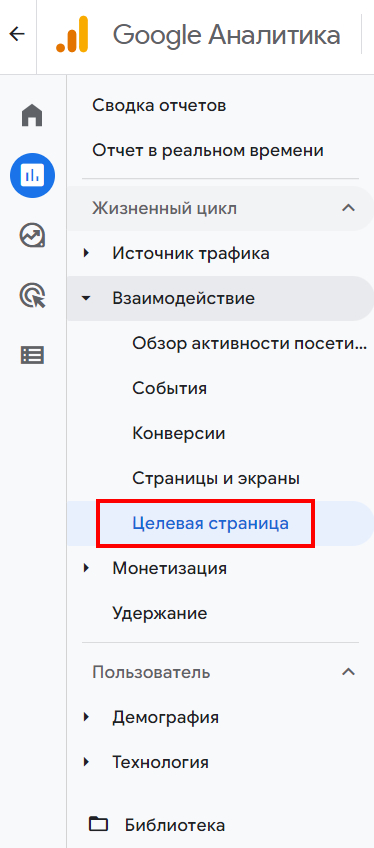This screenshot has height=848, width=374.
Task: Open the Страницы и экраны report
Action: tap(216, 479)
